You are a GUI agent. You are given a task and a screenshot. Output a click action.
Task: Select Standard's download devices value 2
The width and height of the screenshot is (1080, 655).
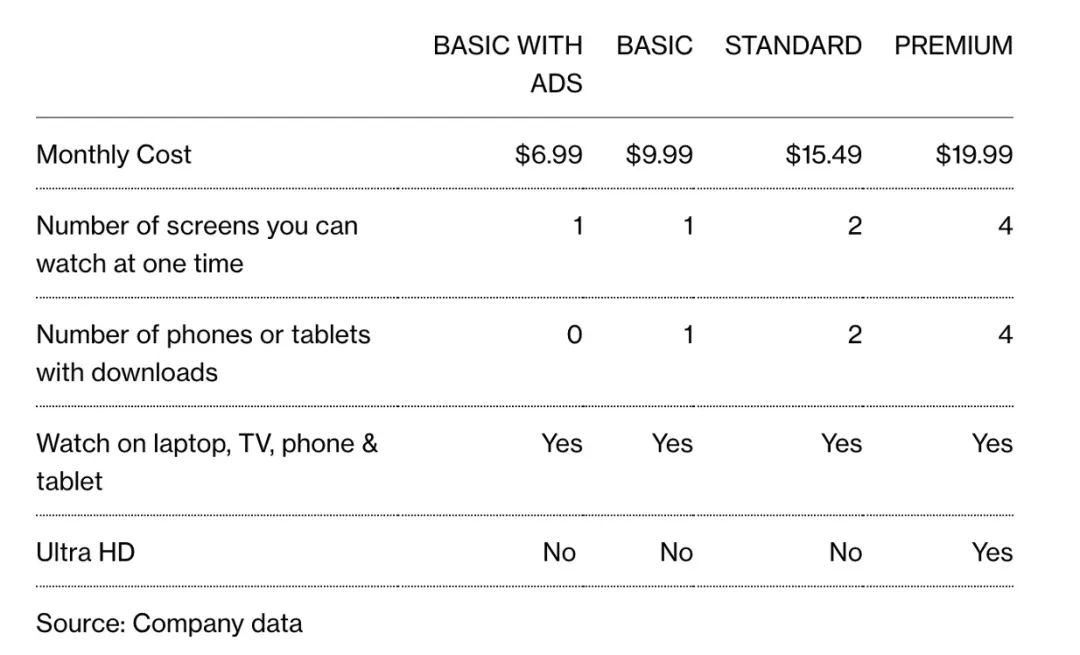(x=854, y=334)
